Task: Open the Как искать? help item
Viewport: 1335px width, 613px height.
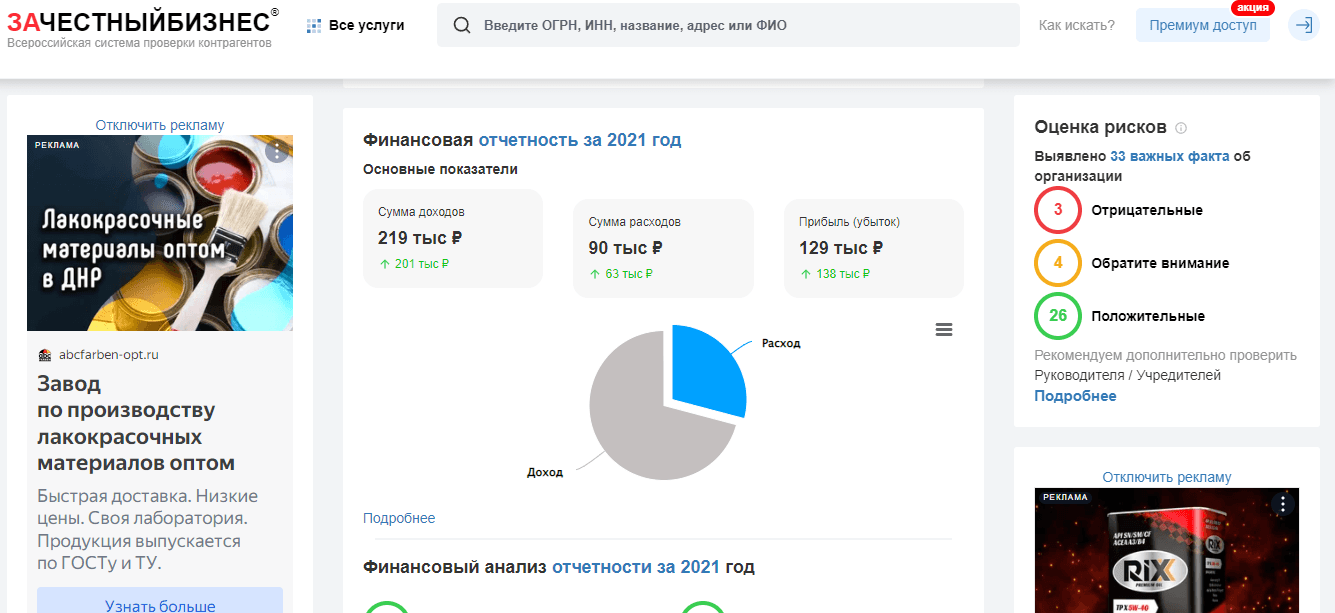Action: pos(1076,25)
